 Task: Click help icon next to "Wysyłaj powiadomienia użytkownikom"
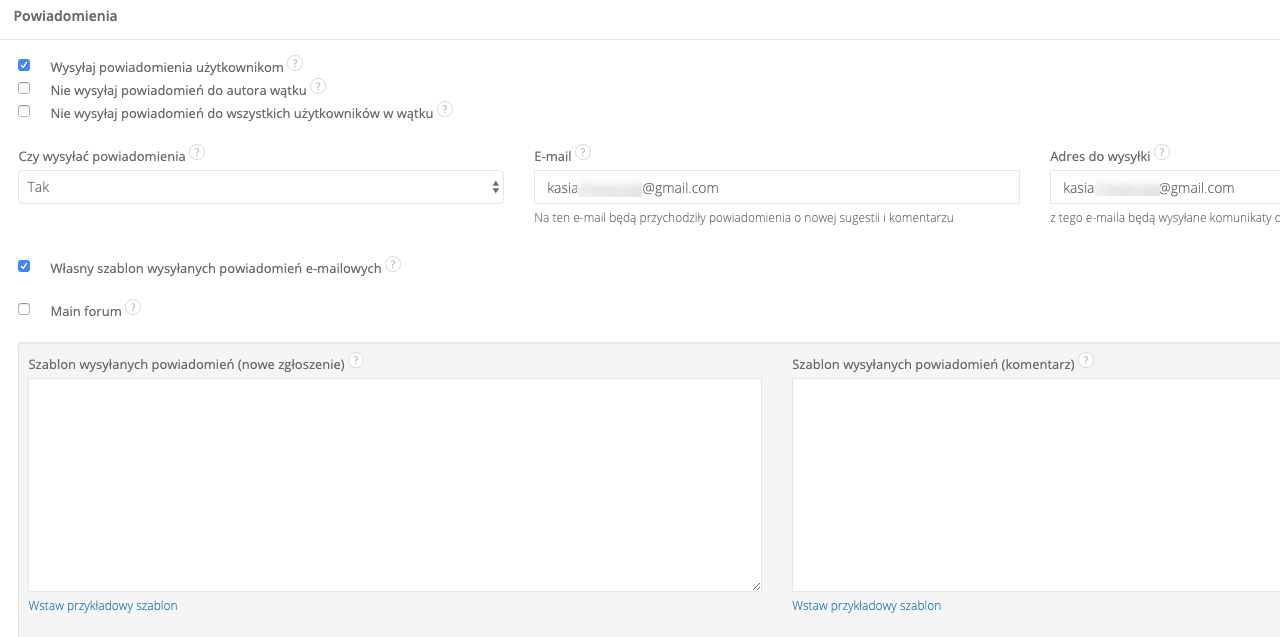coord(295,63)
